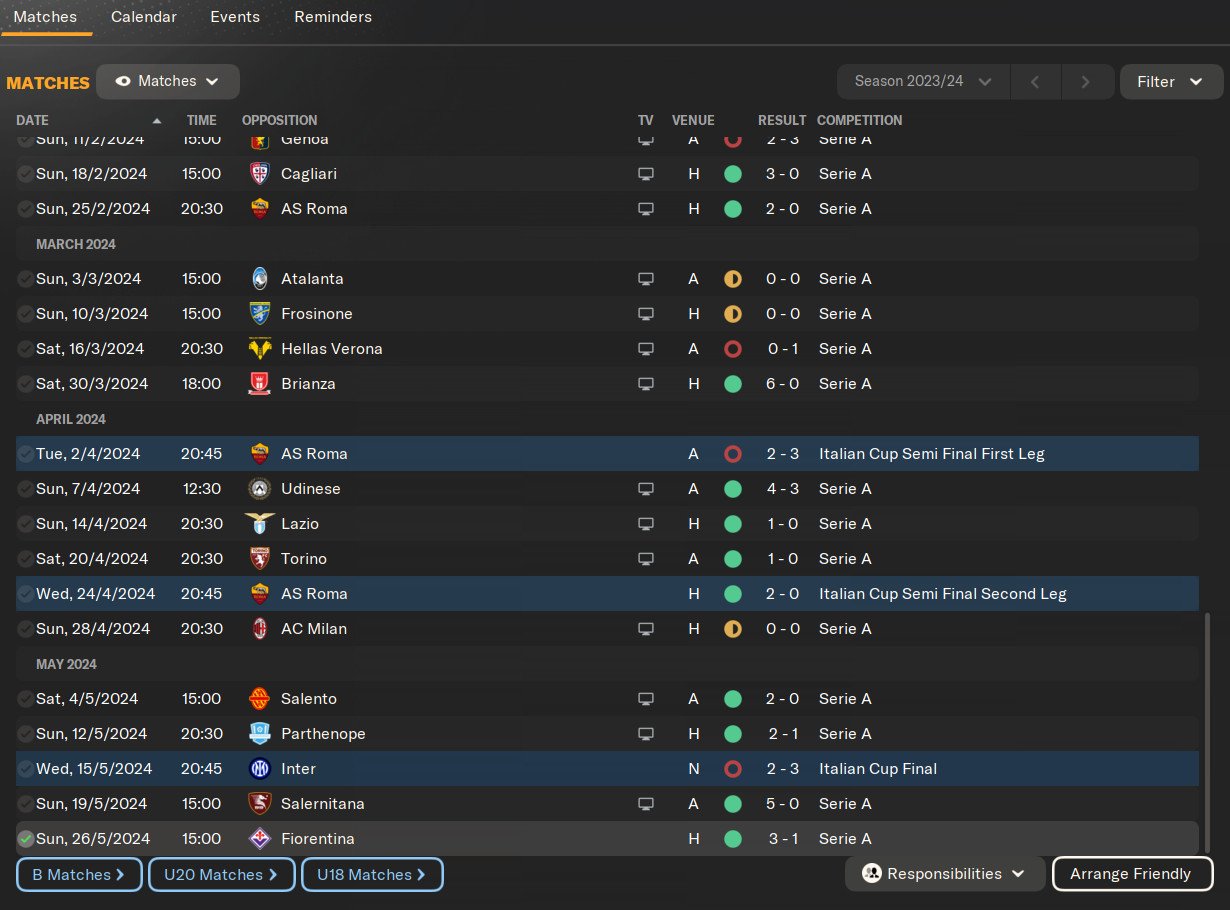The image size is (1230, 910).
Task: Open the U20 Matches link
Action: (x=222, y=874)
